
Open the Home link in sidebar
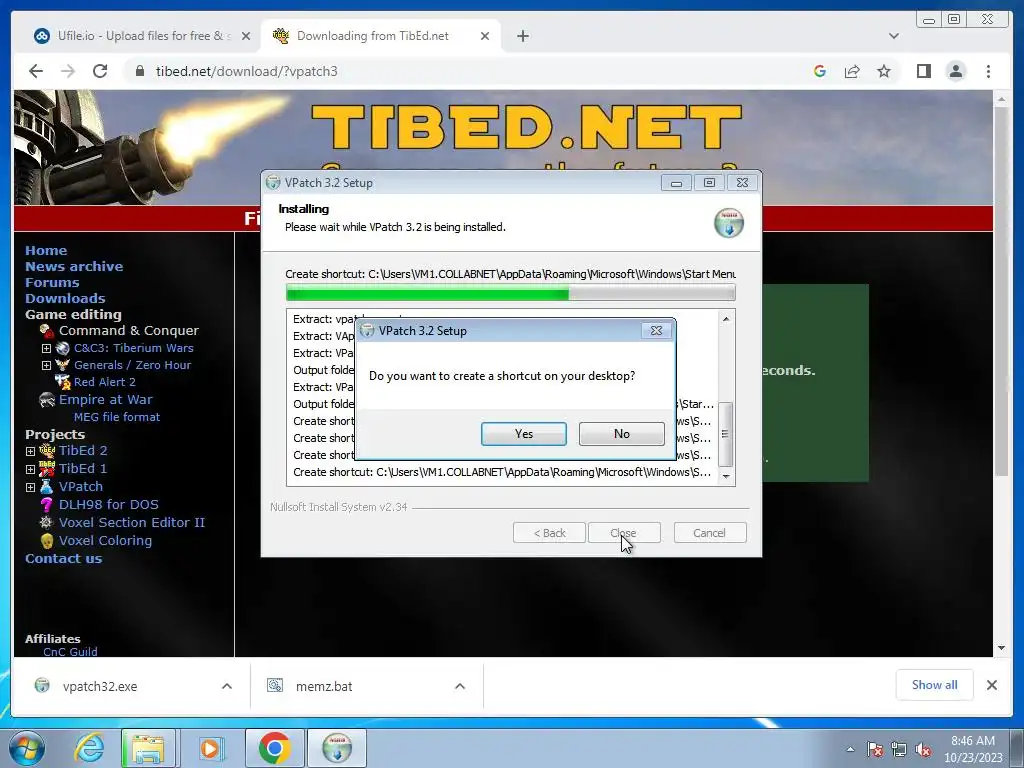coord(46,250)
